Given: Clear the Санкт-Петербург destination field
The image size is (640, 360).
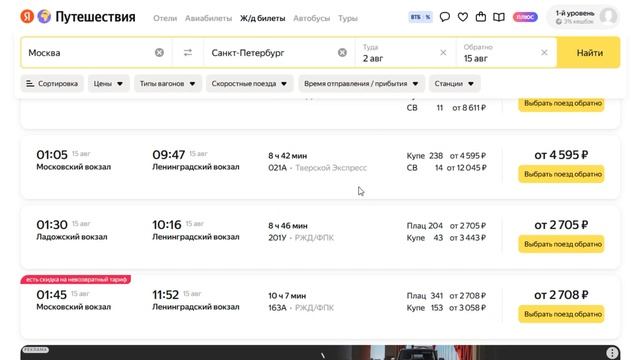Looking at the screenshot, I should (342, 53).
